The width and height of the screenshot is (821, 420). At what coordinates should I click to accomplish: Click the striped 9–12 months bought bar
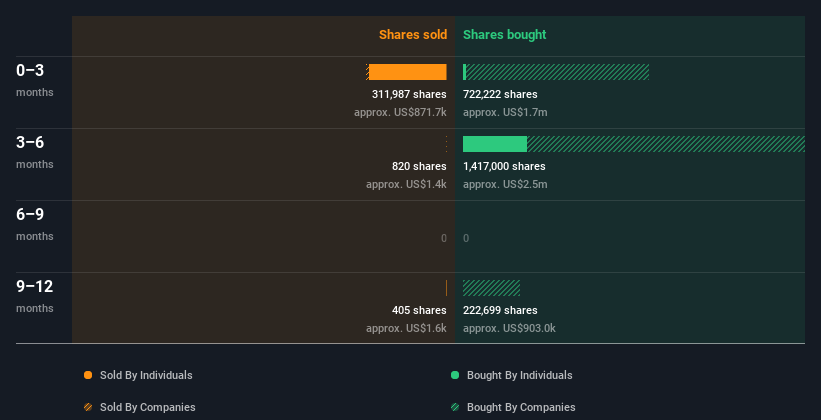(x=491, y=288)
